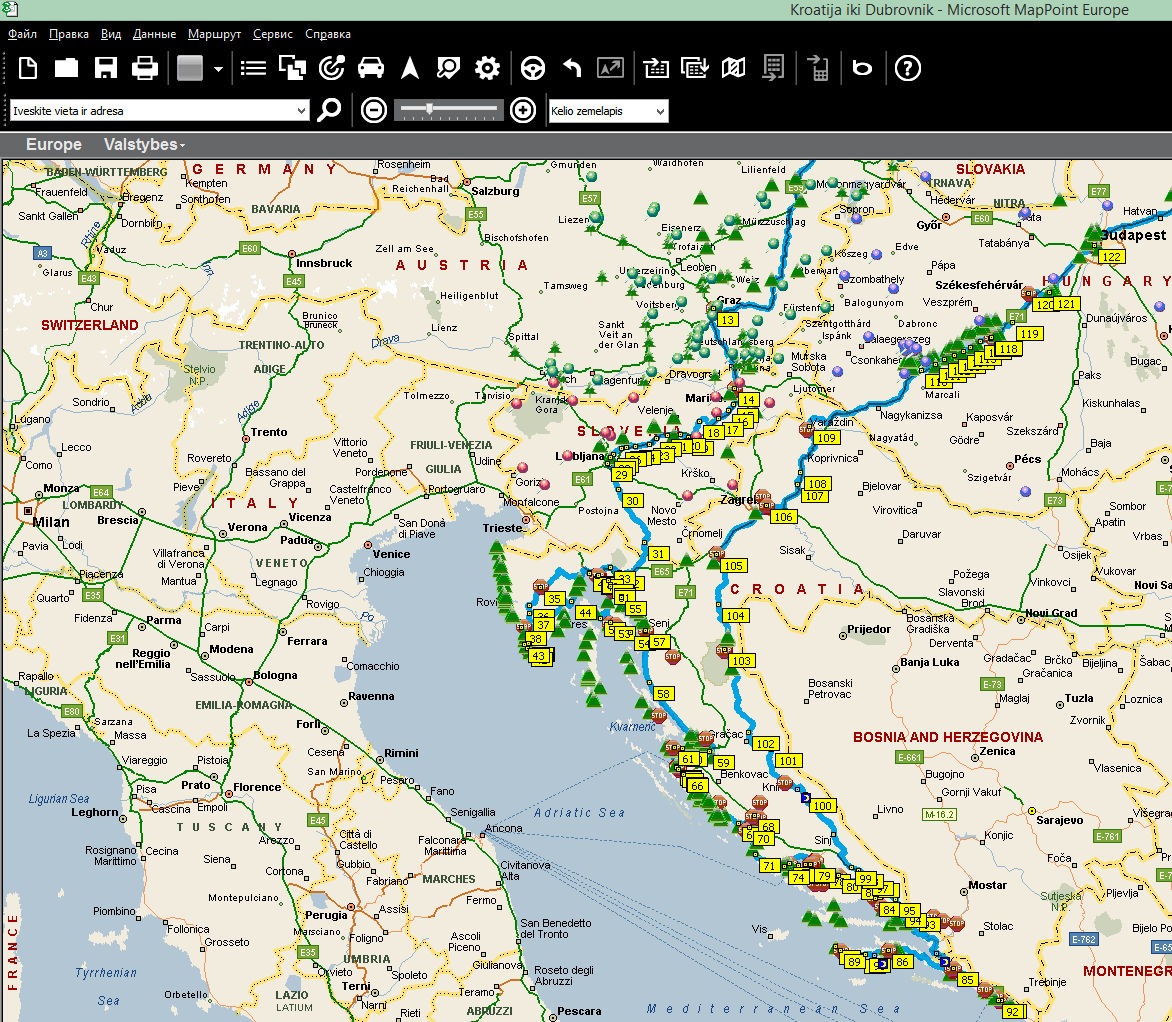
Task: Print the map using the printer icon
Action: (145, 68)
